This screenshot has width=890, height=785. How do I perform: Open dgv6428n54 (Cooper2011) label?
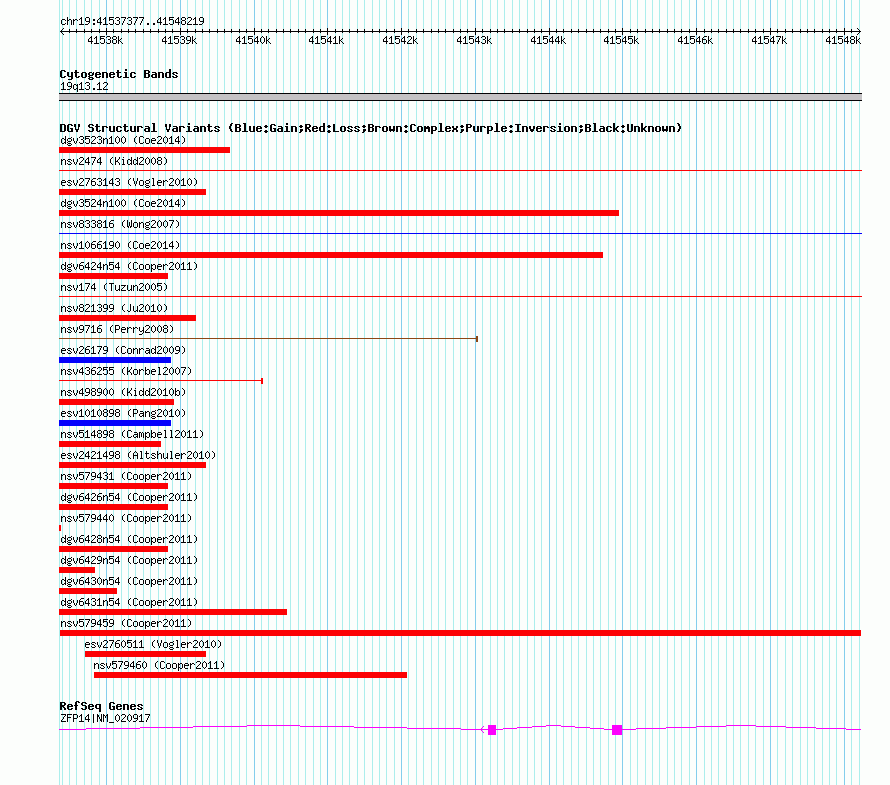pyautogui.click(x=129, y=539)
